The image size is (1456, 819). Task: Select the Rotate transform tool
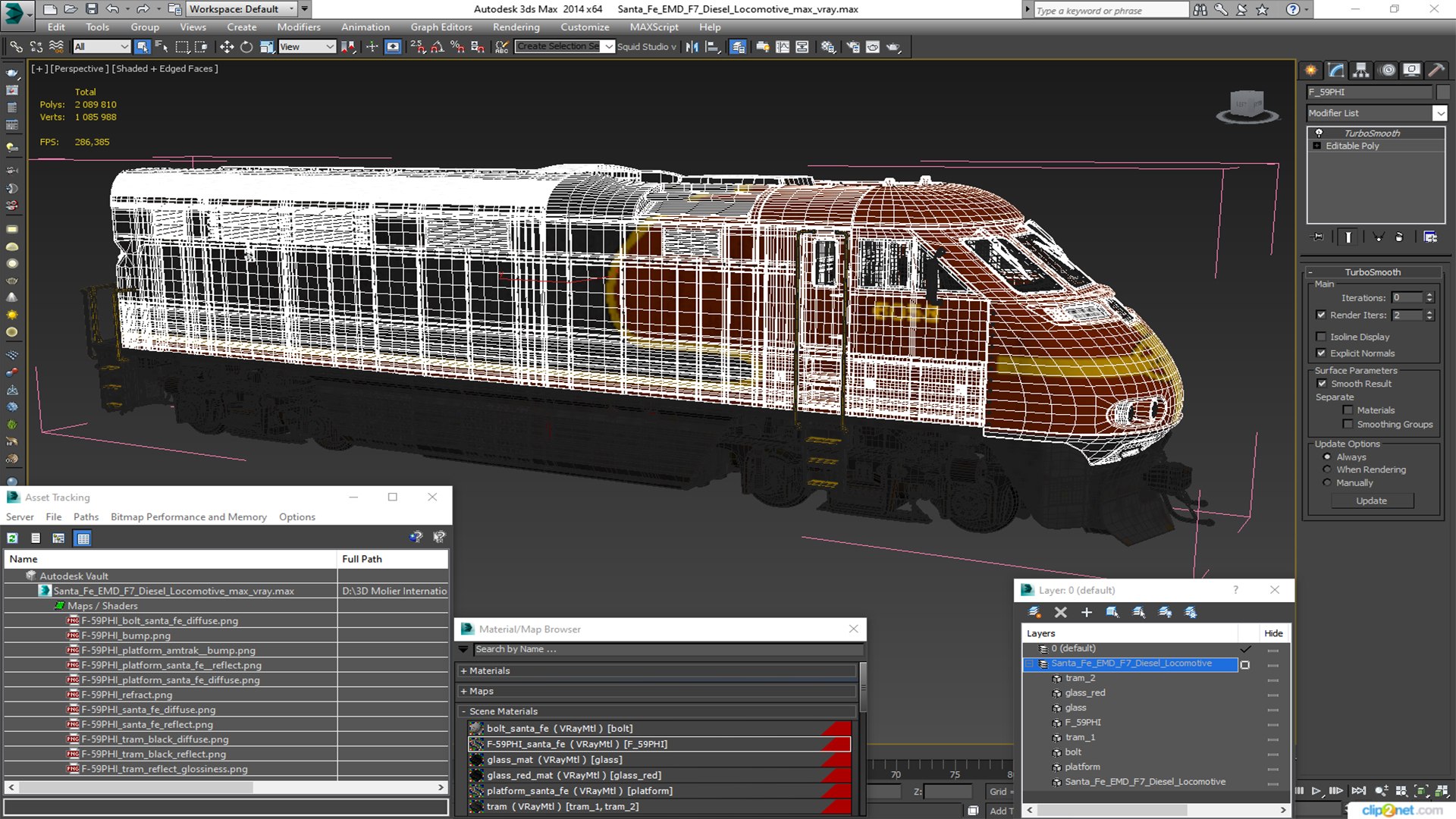click(x=246, y=47)
